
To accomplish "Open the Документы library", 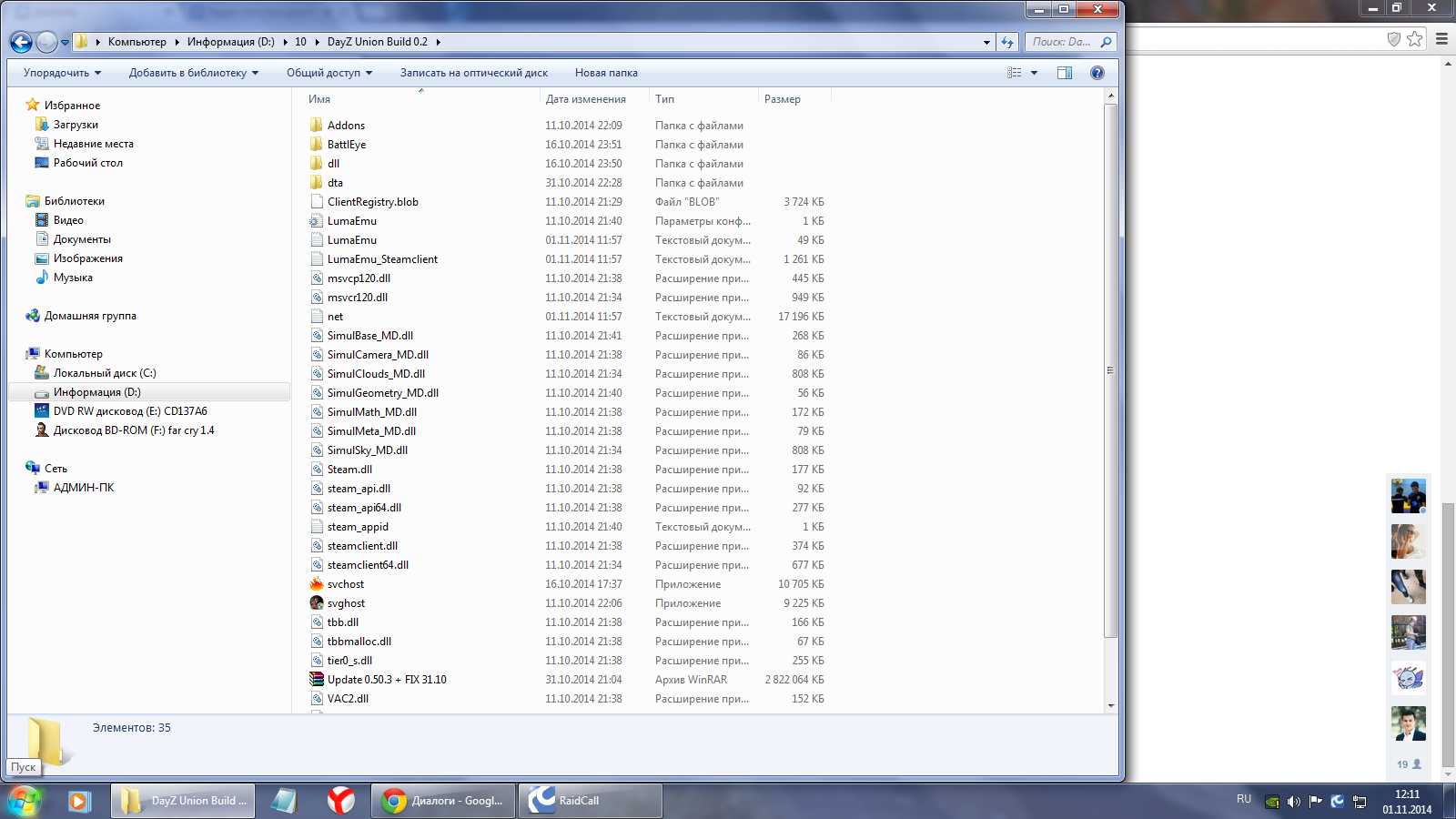I will click(82, 239).
